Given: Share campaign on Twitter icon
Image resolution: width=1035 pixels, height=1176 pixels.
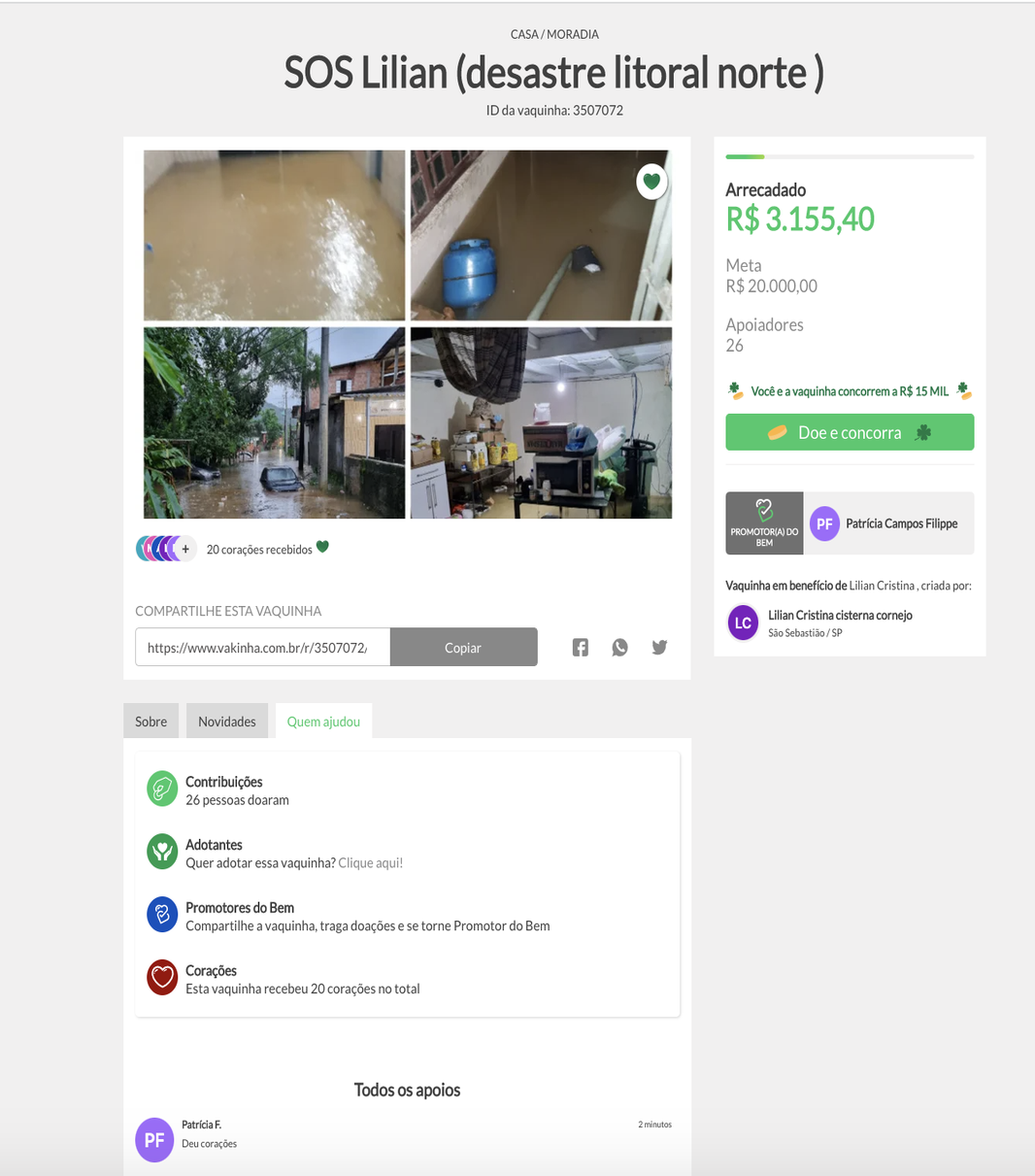Looking at the screenshot, I should [659, 648].
